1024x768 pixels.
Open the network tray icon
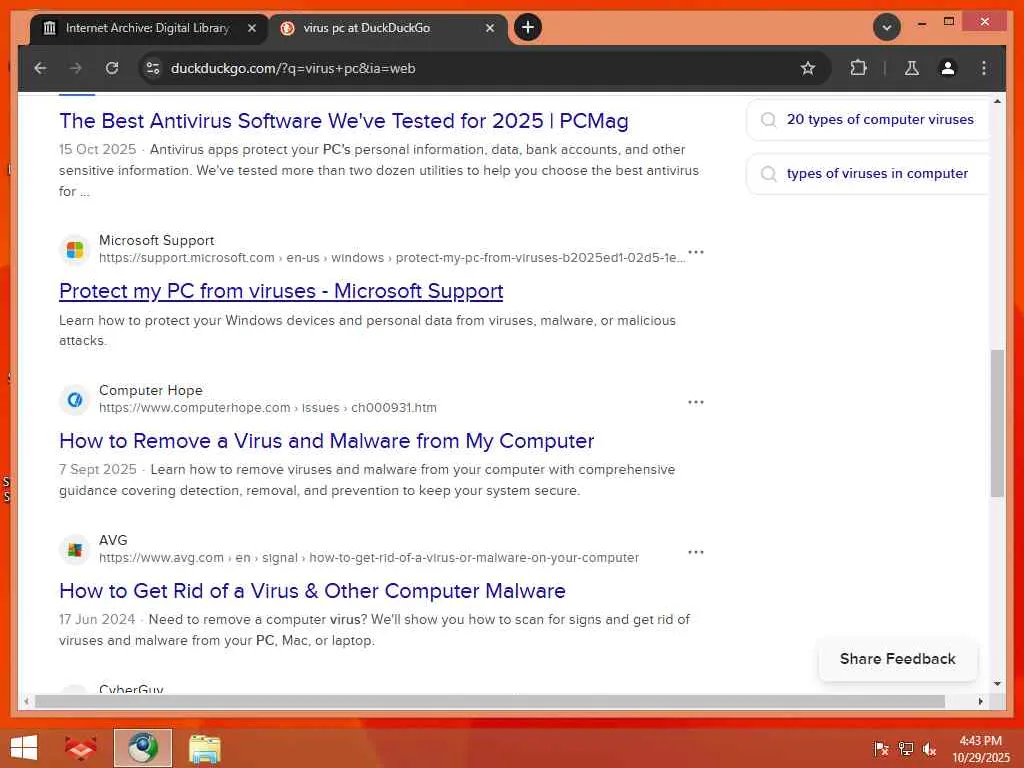tap(906, 749)
